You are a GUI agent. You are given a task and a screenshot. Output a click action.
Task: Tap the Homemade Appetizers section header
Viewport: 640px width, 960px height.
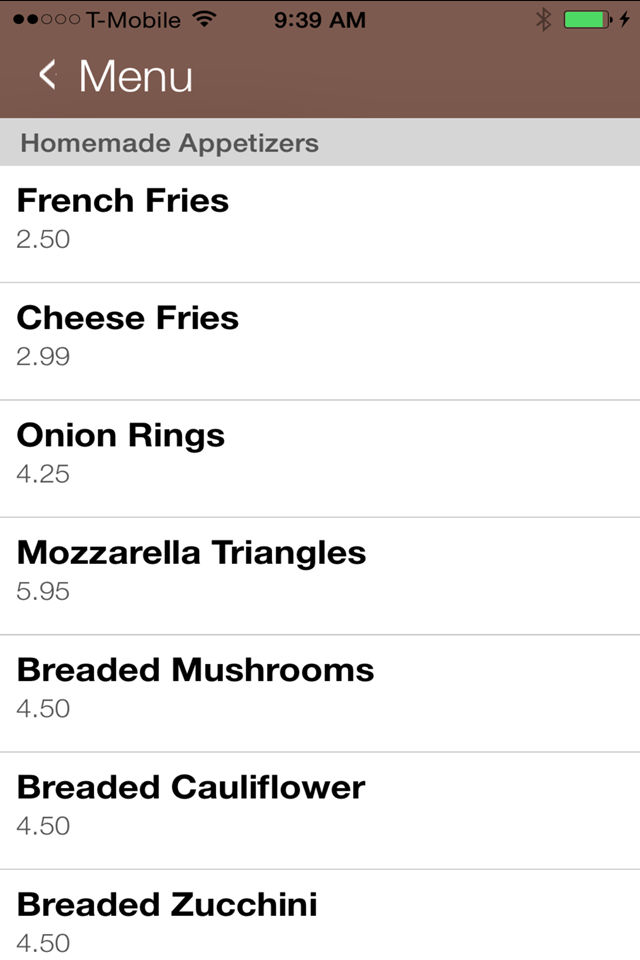tap(320, 142)
